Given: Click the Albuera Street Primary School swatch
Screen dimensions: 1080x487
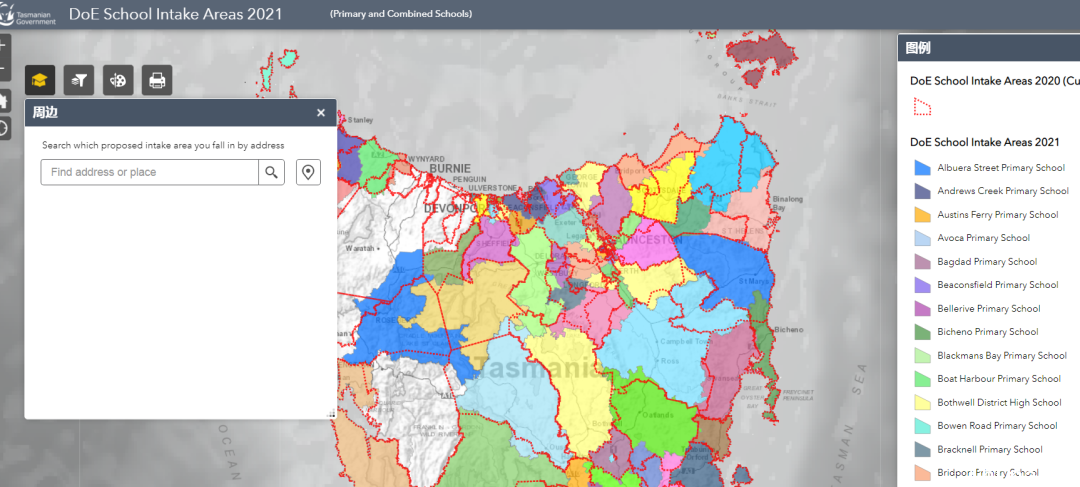Looking at the screenshot, I should (x=922, y=168).
